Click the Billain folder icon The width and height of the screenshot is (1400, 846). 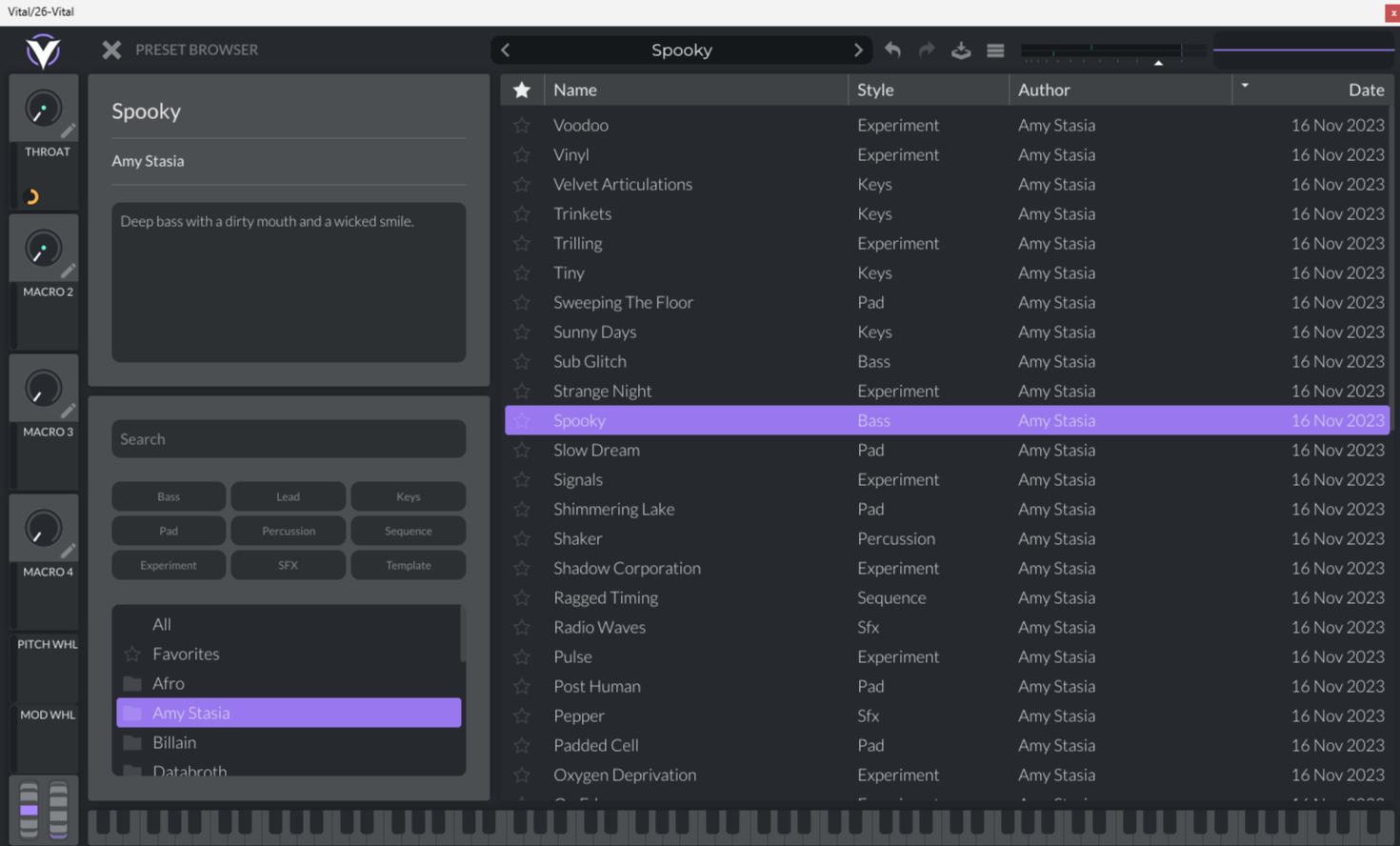pyautogui.click(x=132, y=742)
